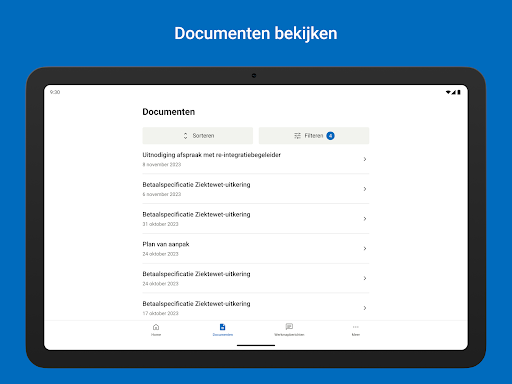
Task: Click the Wi-Fi status icon
Action: [448, 92]
